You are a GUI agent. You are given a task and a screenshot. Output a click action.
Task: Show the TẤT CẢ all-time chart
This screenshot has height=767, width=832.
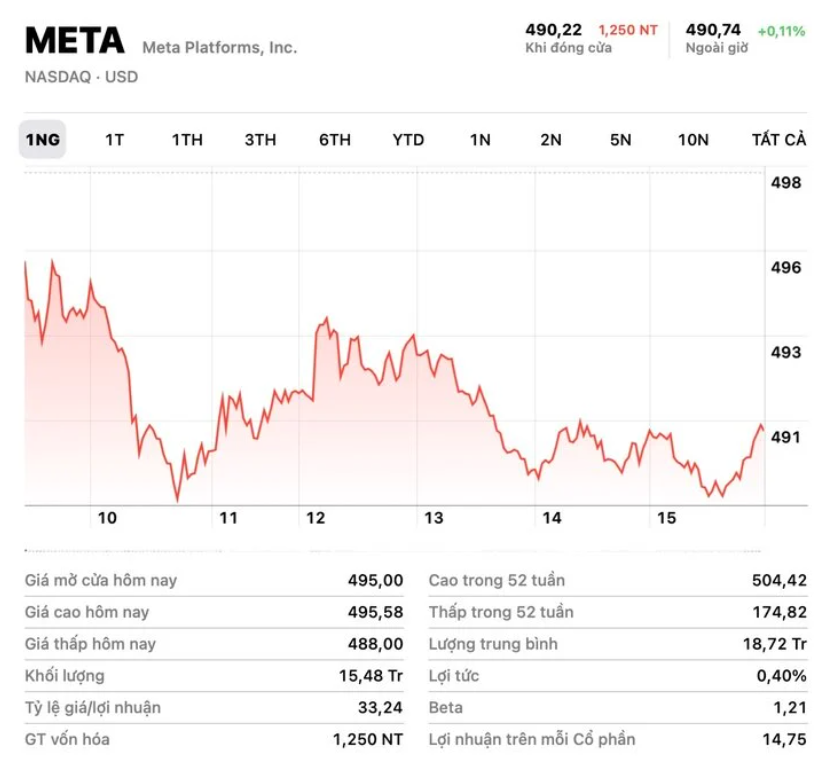(778, 140)
